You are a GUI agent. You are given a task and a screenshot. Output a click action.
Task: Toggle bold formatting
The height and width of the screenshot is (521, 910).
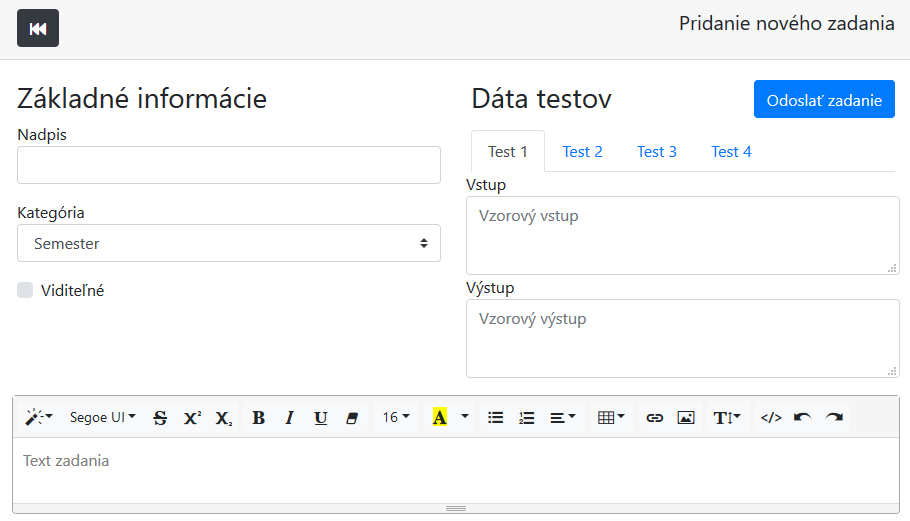pyautogui.click(x=258, y=417)
